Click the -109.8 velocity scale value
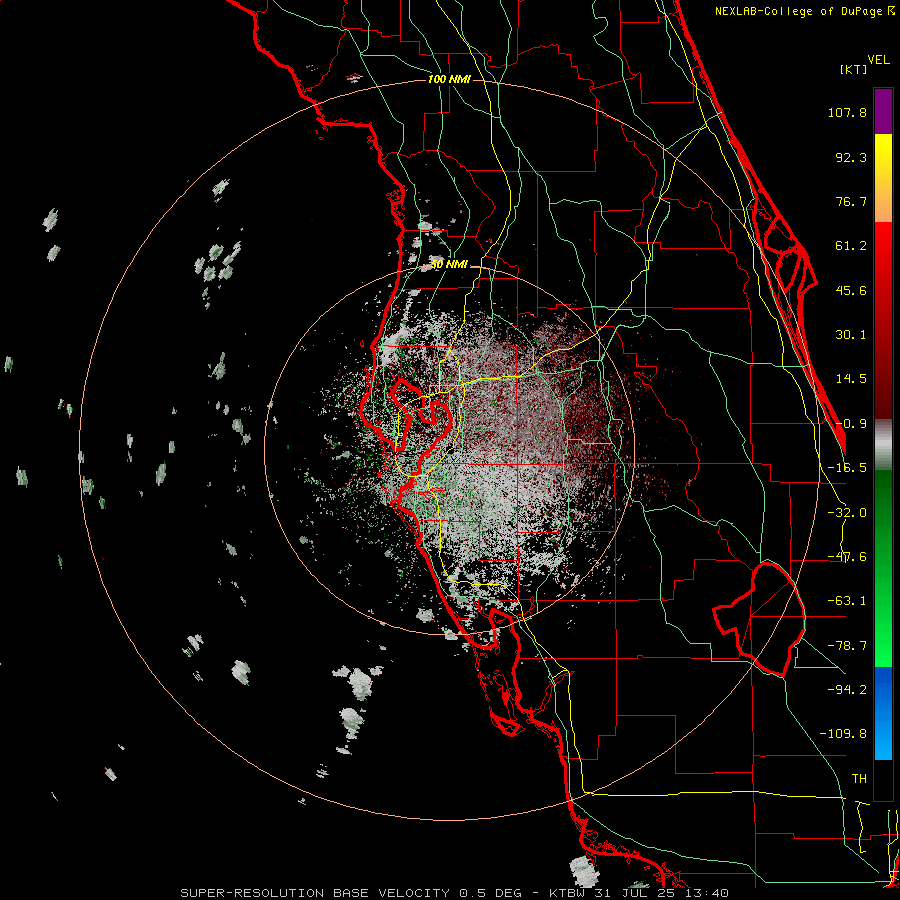 coord(844,734)
